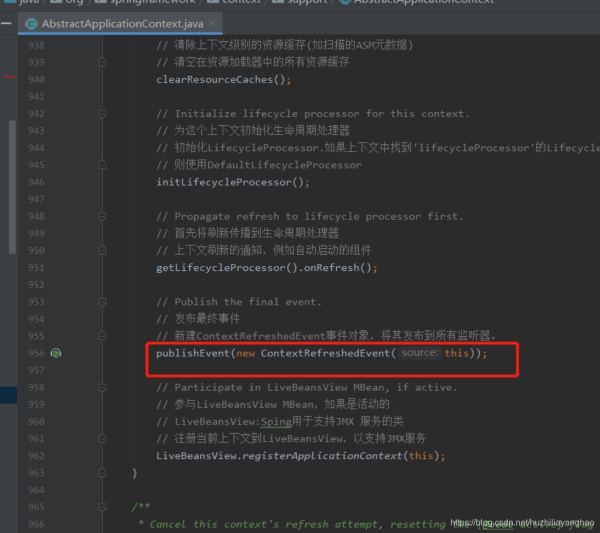Click the vertical scrollbar thumb on left panel
This screenshot has width=600, height=533.
pyautogui.click(x=13, y=187)
